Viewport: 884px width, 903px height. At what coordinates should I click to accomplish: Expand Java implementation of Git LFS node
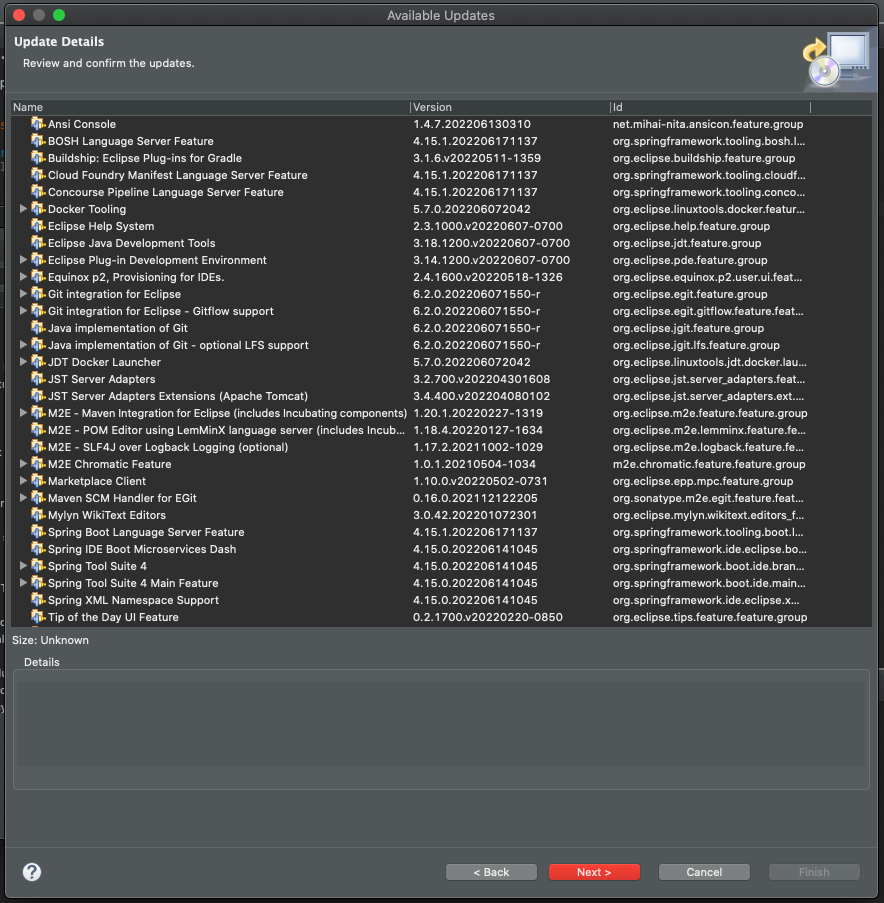(23, 345)
